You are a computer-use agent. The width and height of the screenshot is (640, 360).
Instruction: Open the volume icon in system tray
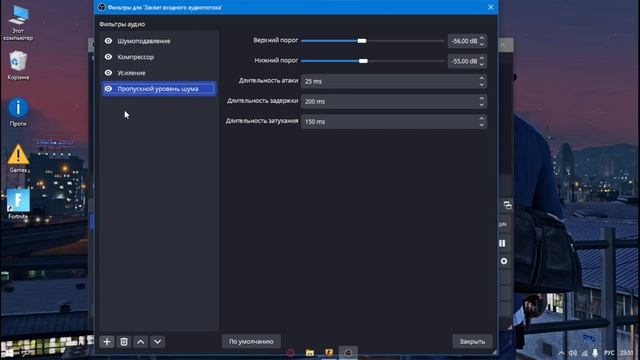(x=573, y=353)
